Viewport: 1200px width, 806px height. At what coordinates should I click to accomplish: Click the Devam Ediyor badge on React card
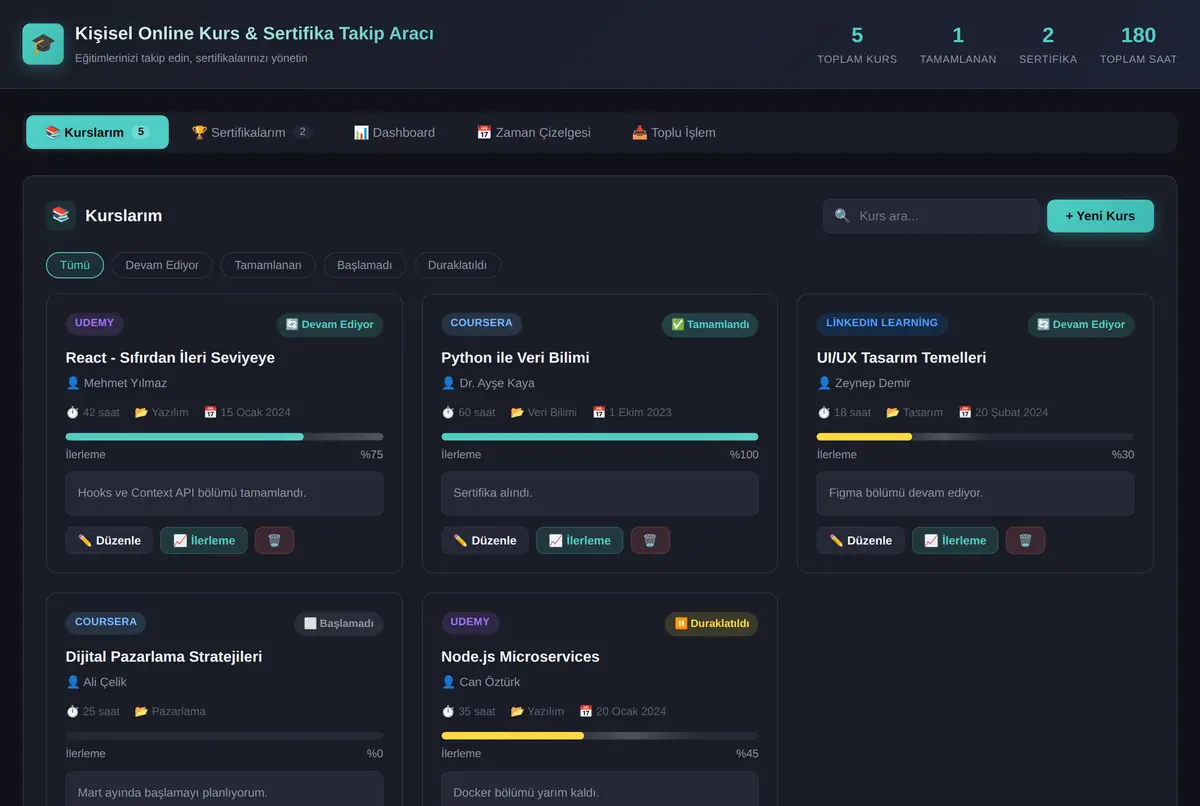tap(330, 325)
